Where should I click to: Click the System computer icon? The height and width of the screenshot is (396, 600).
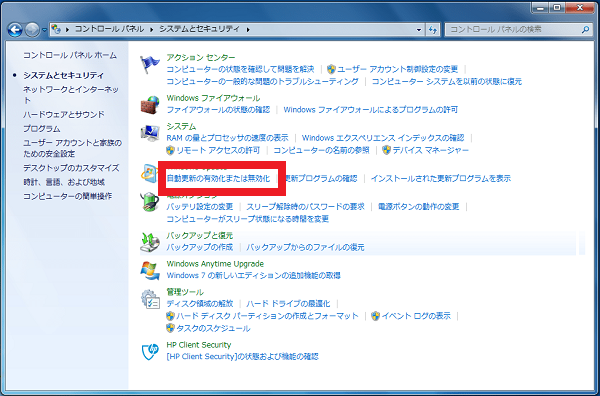coord(150,133)
